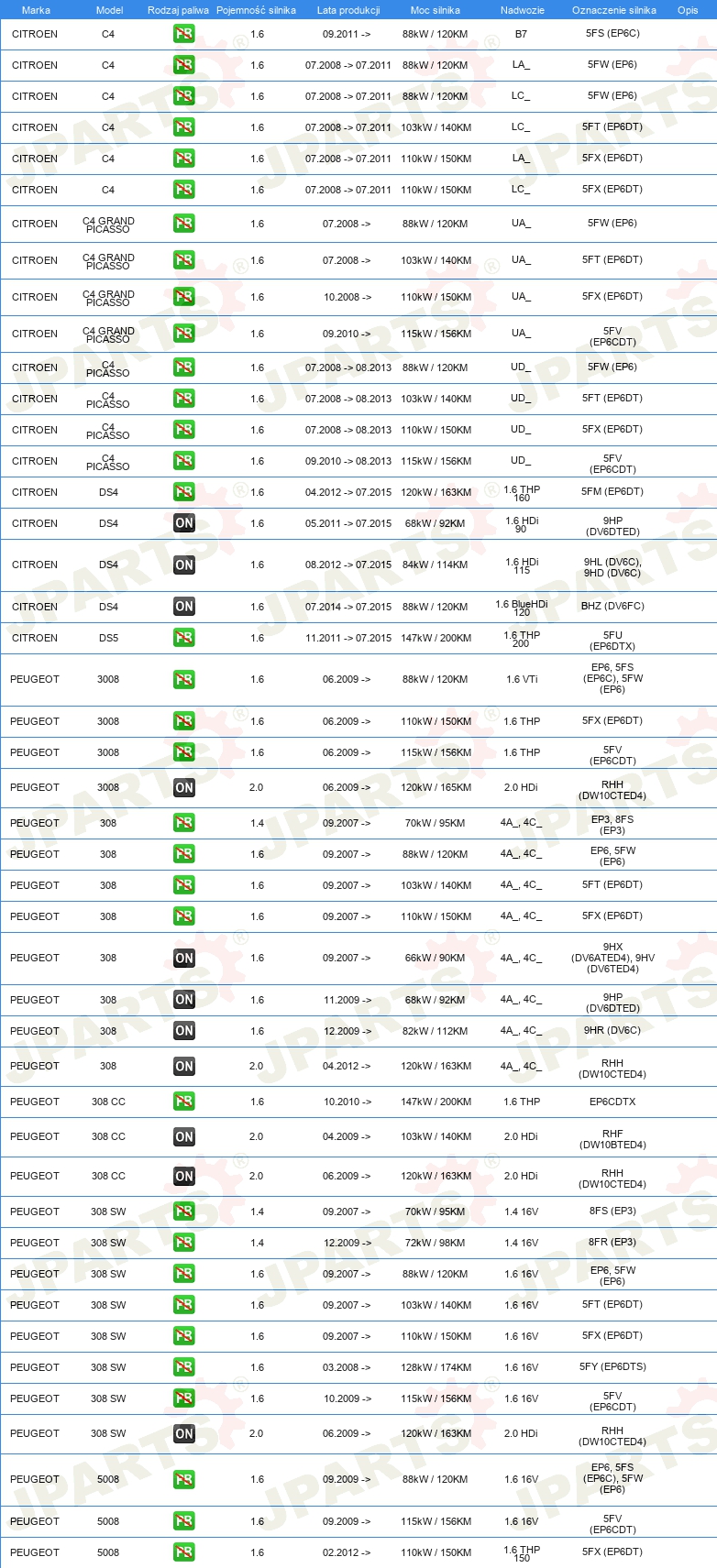
Task: Click the body cell 1.6 THP 160
Action: 522,493
